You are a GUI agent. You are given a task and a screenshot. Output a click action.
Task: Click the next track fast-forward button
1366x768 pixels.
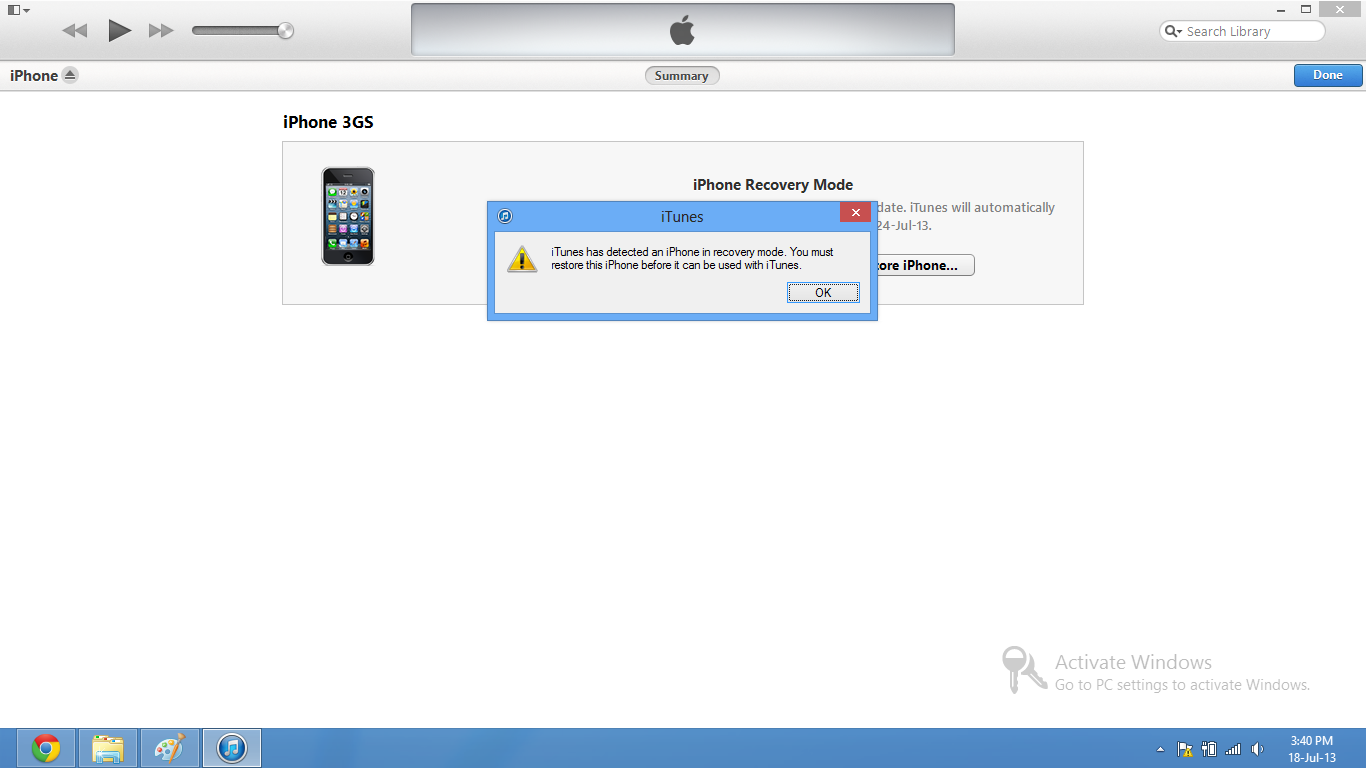pyautogui.click(x=161, y=31)
